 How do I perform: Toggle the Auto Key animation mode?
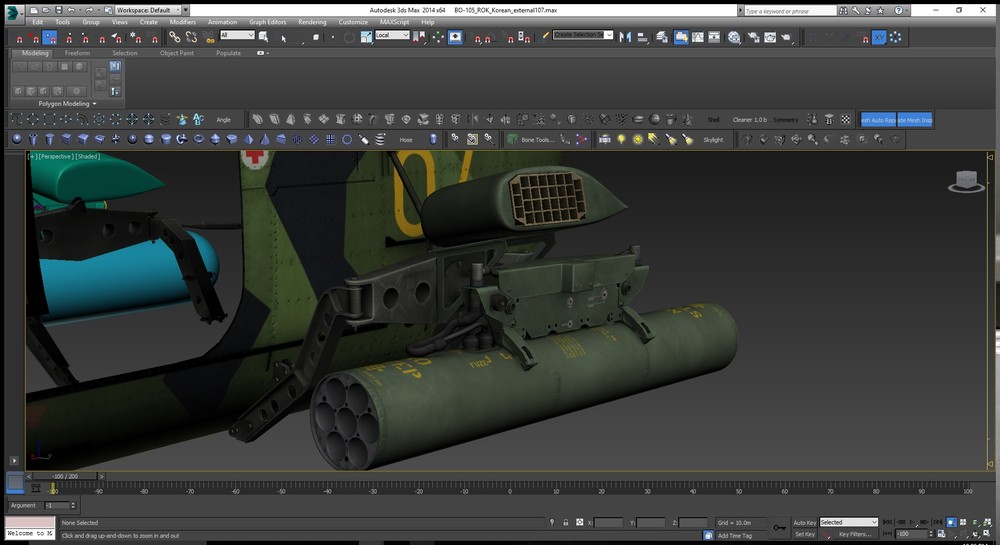click(x=804, y=522)
